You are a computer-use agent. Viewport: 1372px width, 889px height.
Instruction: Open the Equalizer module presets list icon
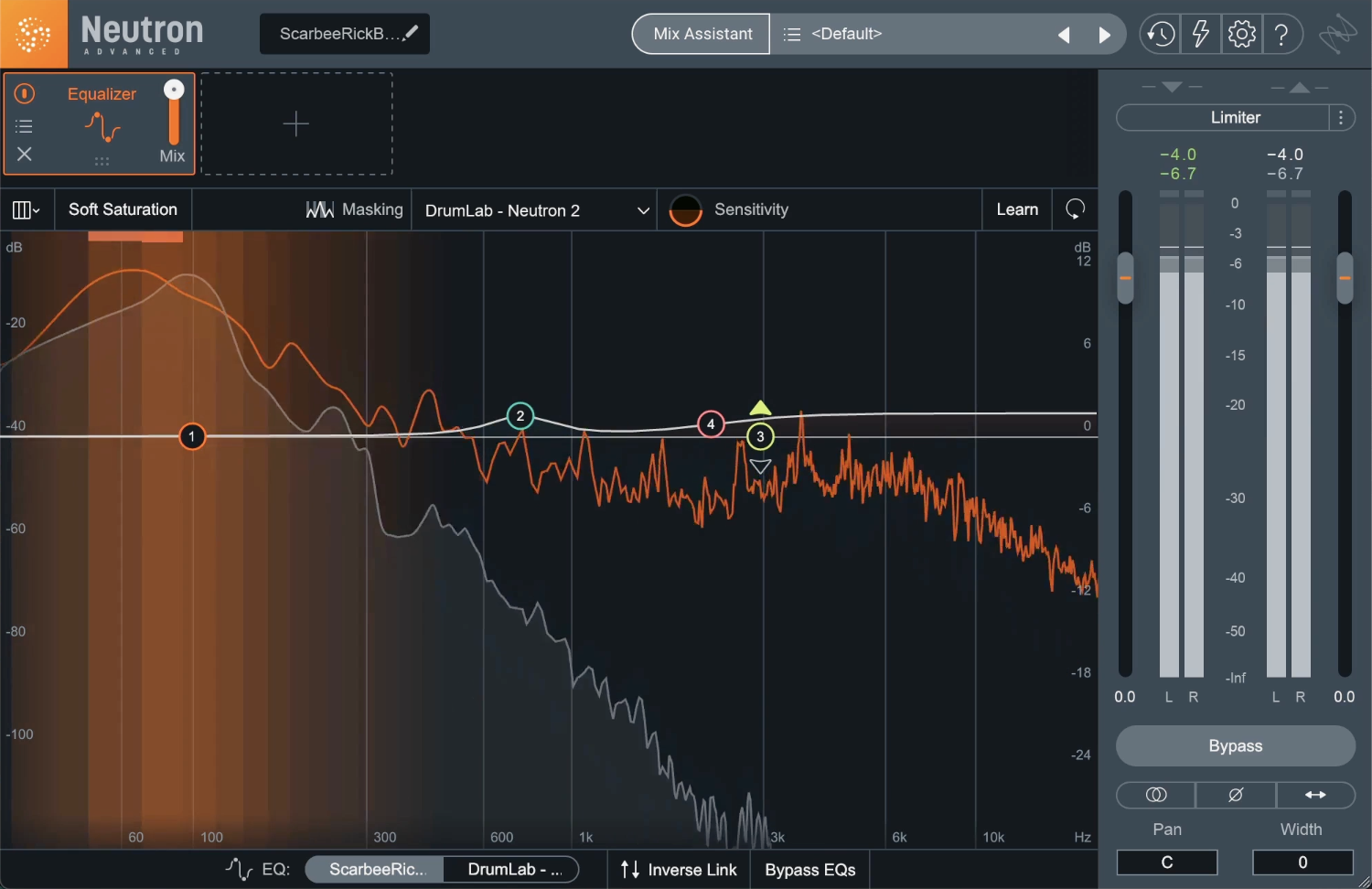click(25, 126)
